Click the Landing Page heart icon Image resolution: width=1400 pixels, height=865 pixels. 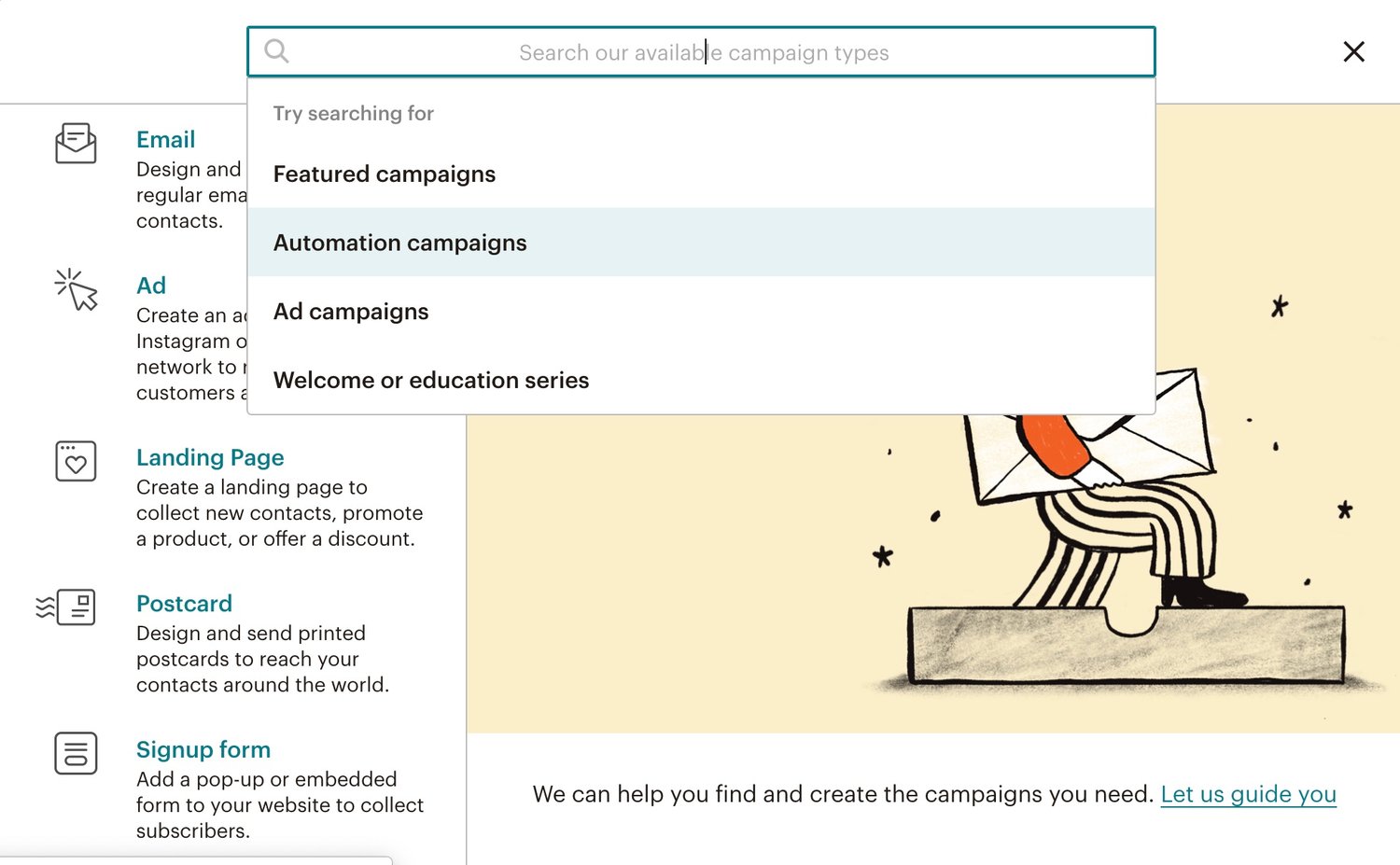coord(76,461)
